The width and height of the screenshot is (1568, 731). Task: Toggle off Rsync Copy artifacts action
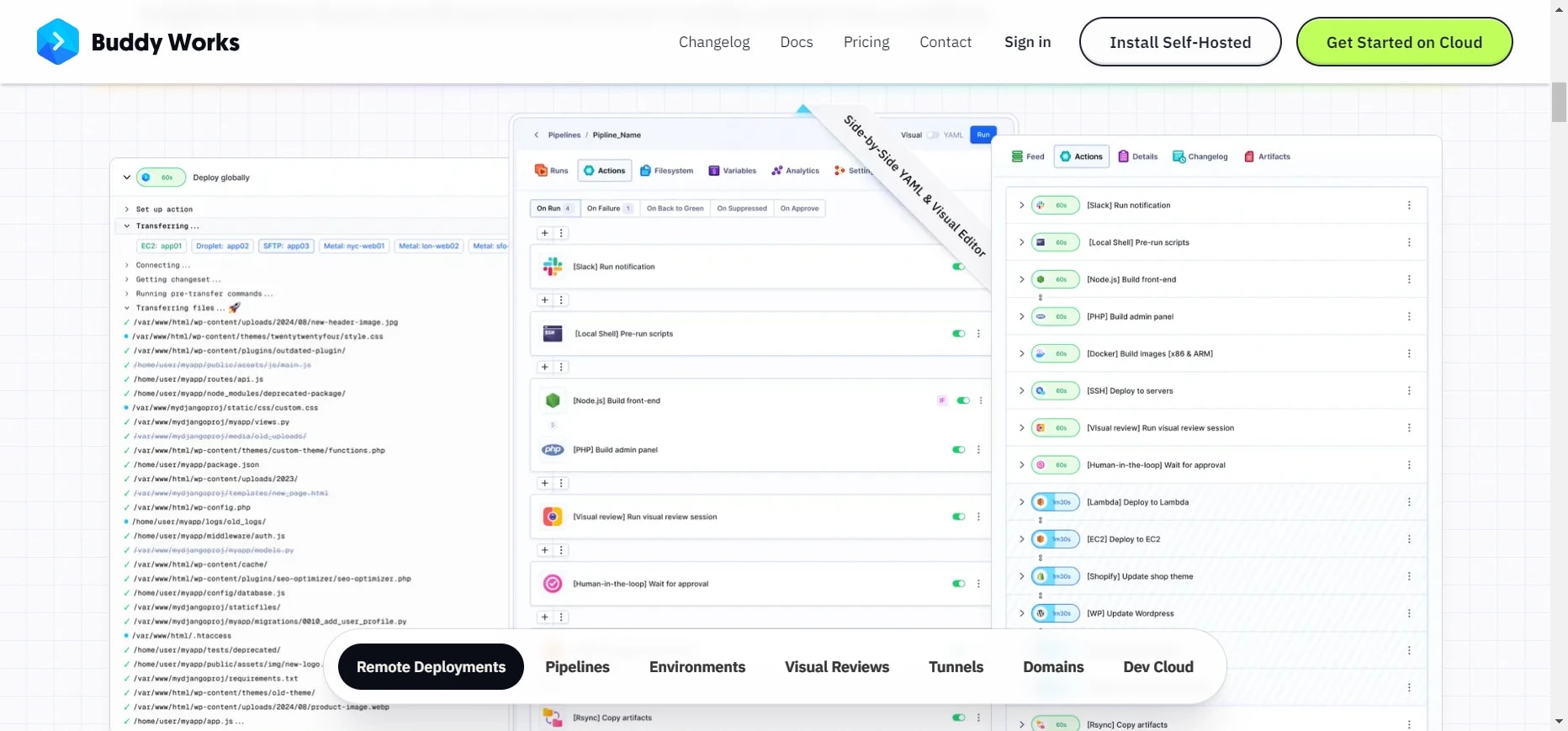pos(958,718)
